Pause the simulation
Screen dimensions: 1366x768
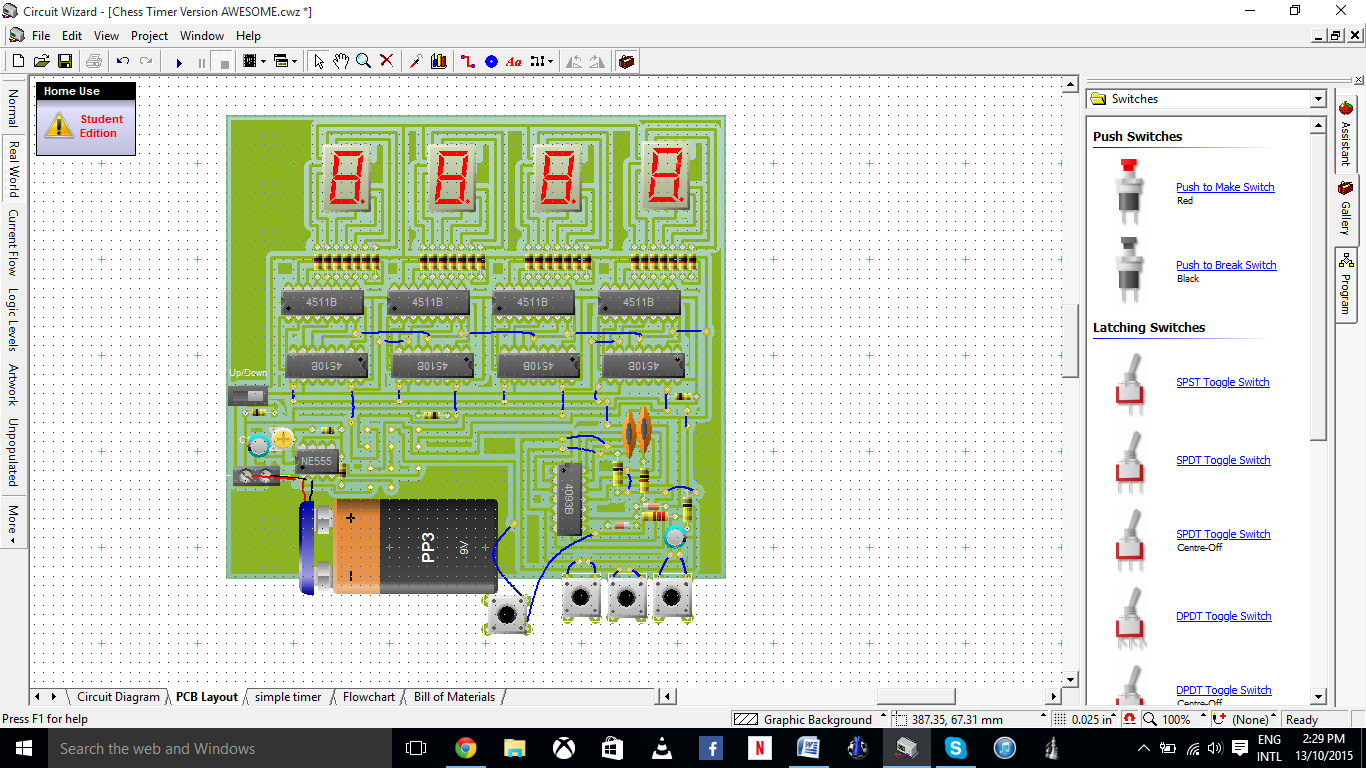coord(202,62)
